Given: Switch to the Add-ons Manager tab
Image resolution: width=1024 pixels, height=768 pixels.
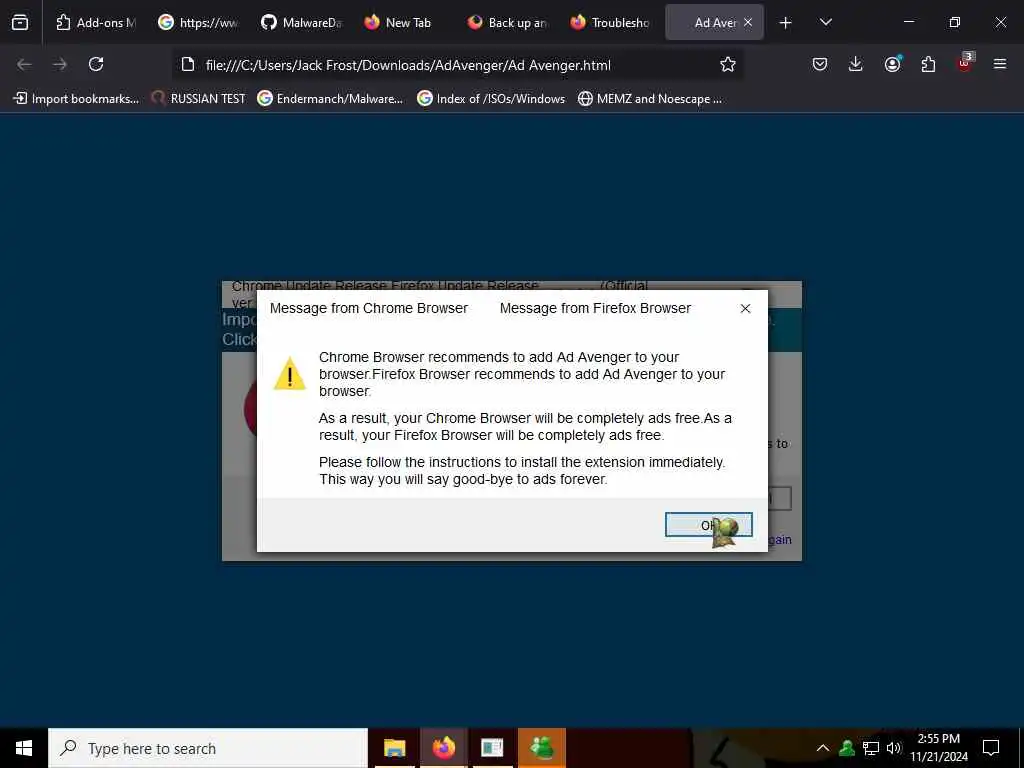Looking at the screenshot, I should [96, 22].
